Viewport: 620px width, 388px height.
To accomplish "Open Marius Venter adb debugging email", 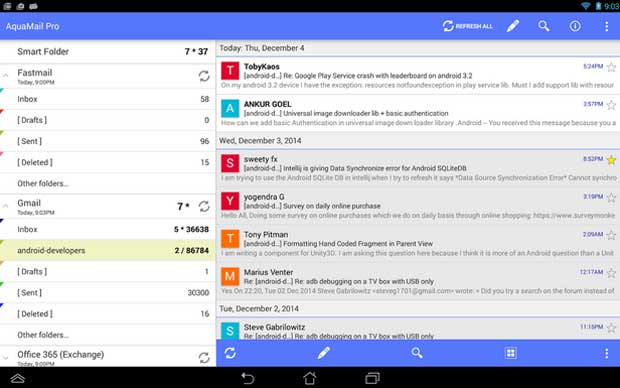I will [418, 281].
